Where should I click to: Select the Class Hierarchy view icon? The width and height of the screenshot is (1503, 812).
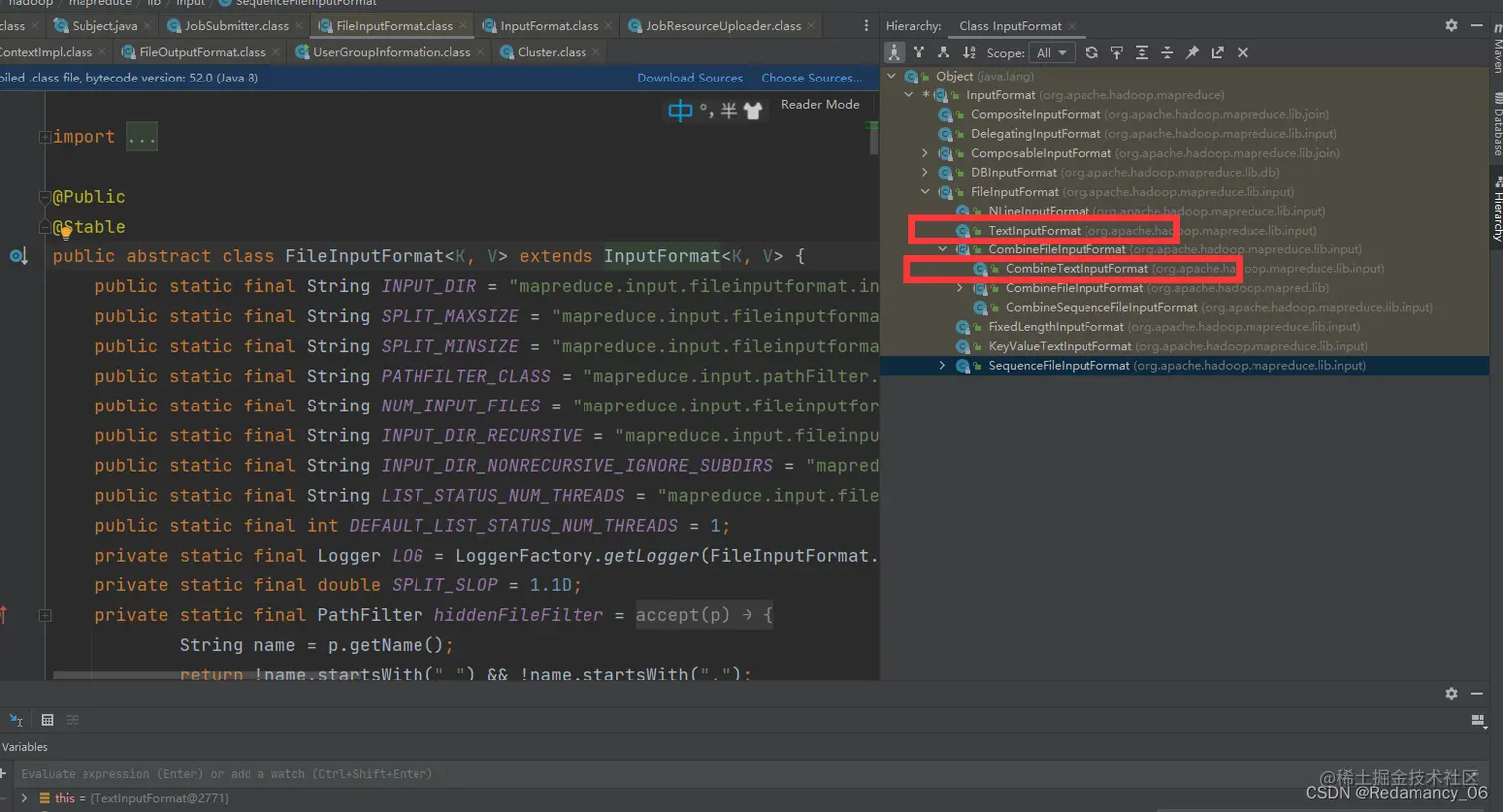[x=894, y=52]
